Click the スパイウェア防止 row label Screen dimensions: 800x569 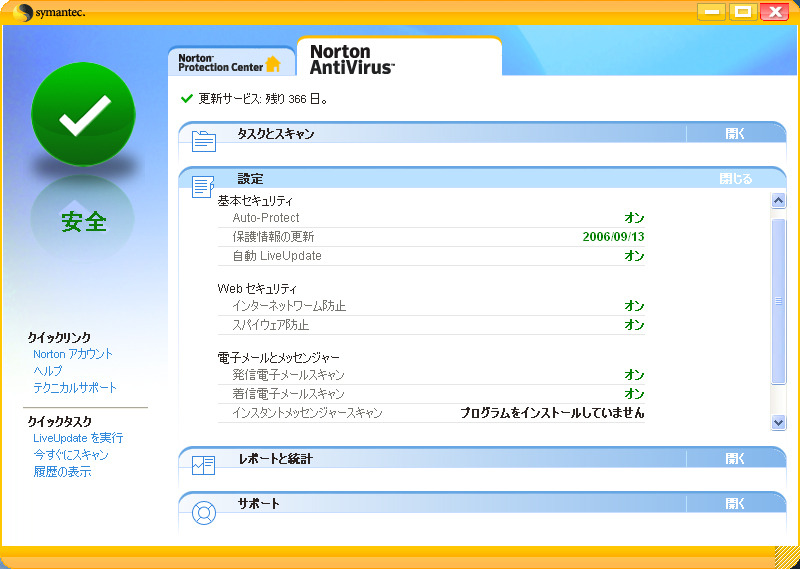click(x=271, y=325)
